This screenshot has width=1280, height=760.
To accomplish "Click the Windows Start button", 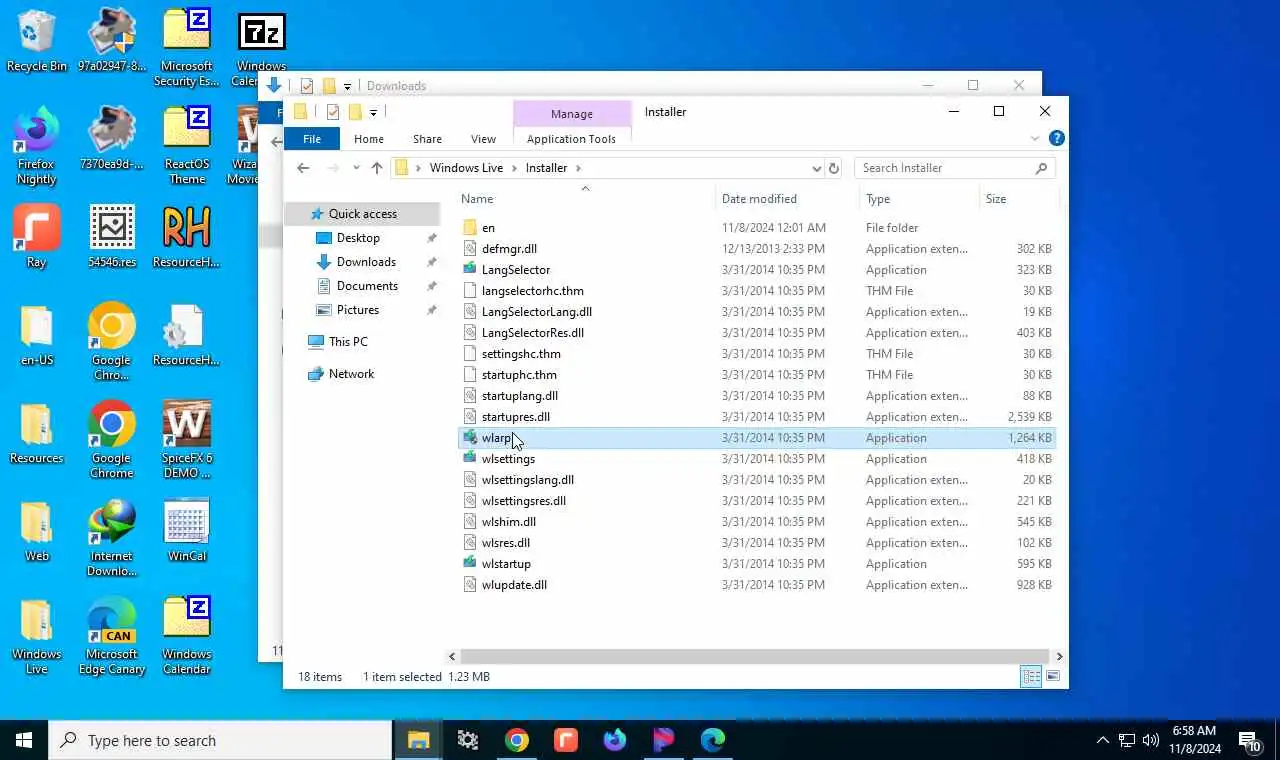I will pyautogui.click(x=24, y=740).
